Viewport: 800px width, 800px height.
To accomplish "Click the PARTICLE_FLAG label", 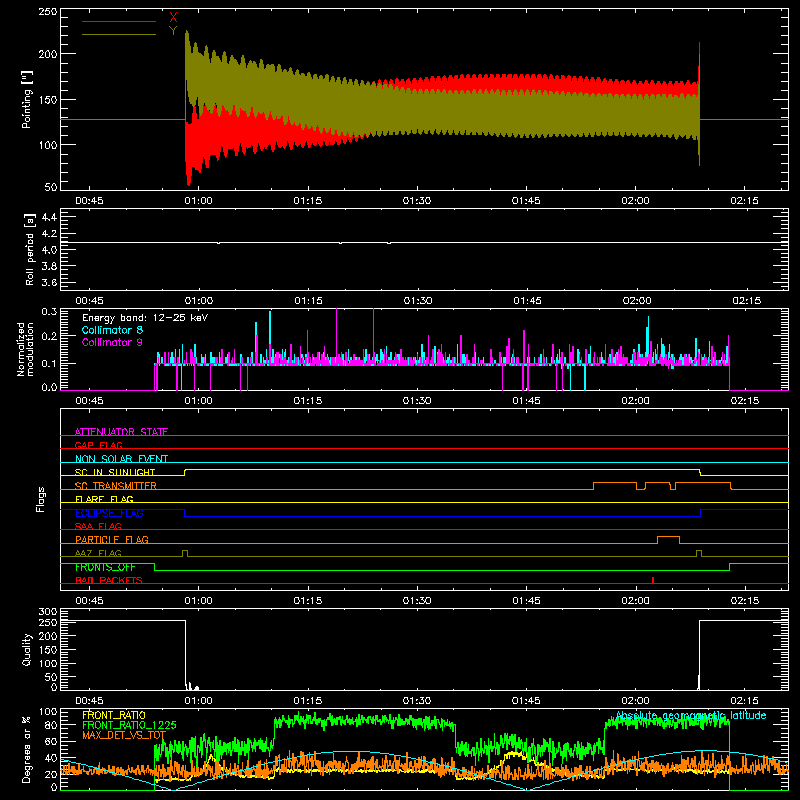I will (x=112, y=540).
